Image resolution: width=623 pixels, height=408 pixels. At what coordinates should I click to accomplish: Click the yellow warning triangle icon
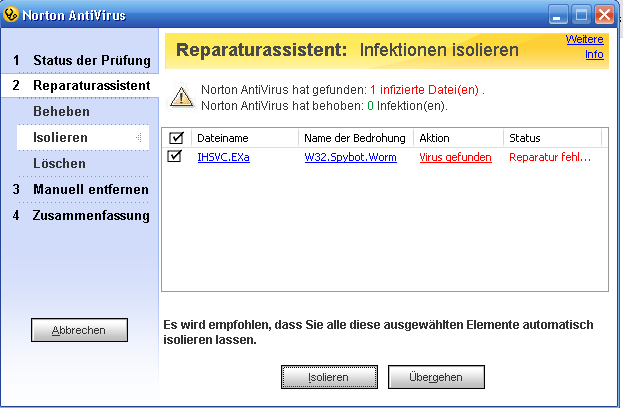(182, 97)
